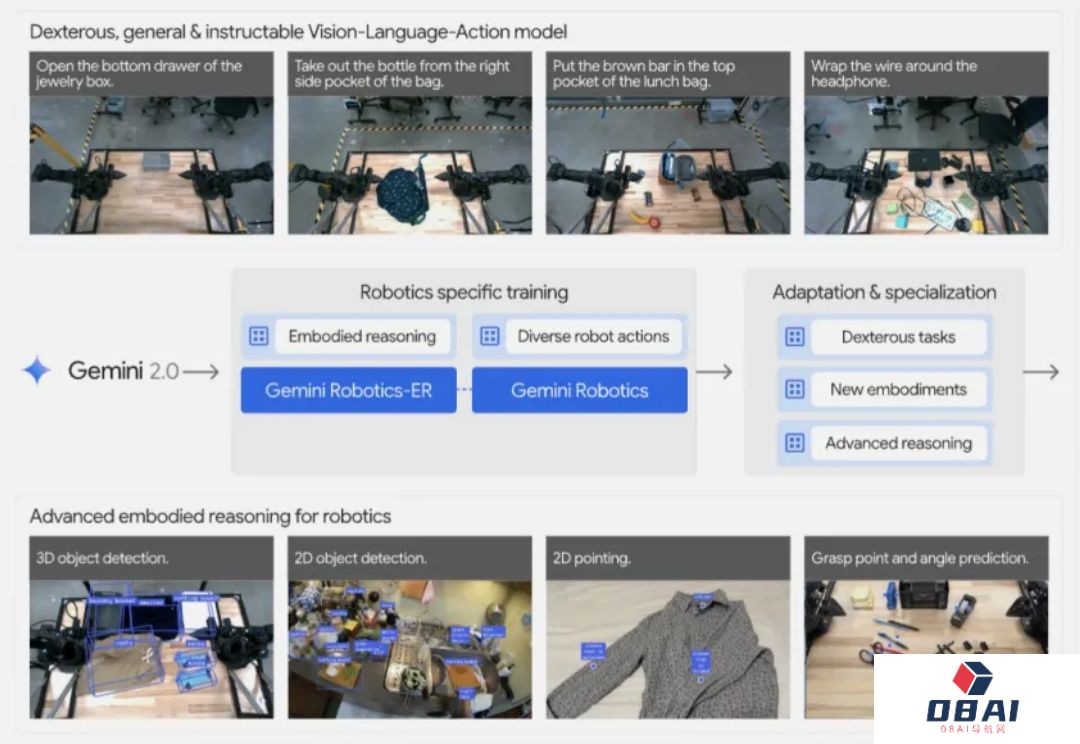Viewport: 1080px width, 744px height.
Task: Click the 'Advanced embodied reasoning for robotics' heading
Action: (210, 516)
